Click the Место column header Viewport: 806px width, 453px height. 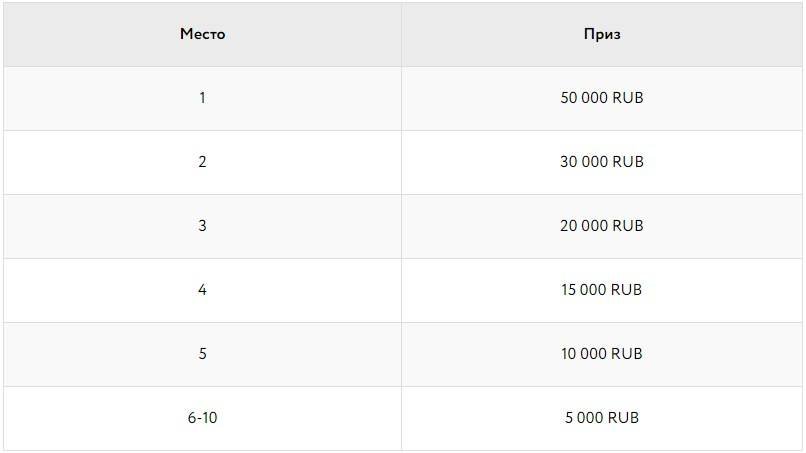(x=202, y=34)
